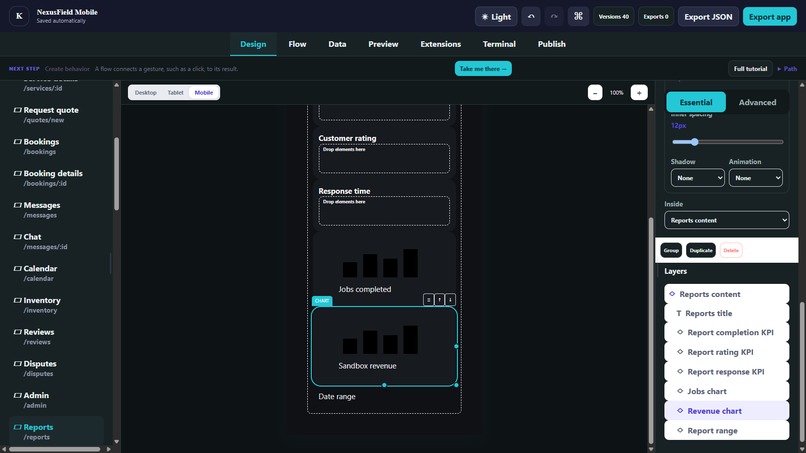Screen dimensions: 806x453
Task: Click Reports content layer diamond icon
Action: pos(672,294)
